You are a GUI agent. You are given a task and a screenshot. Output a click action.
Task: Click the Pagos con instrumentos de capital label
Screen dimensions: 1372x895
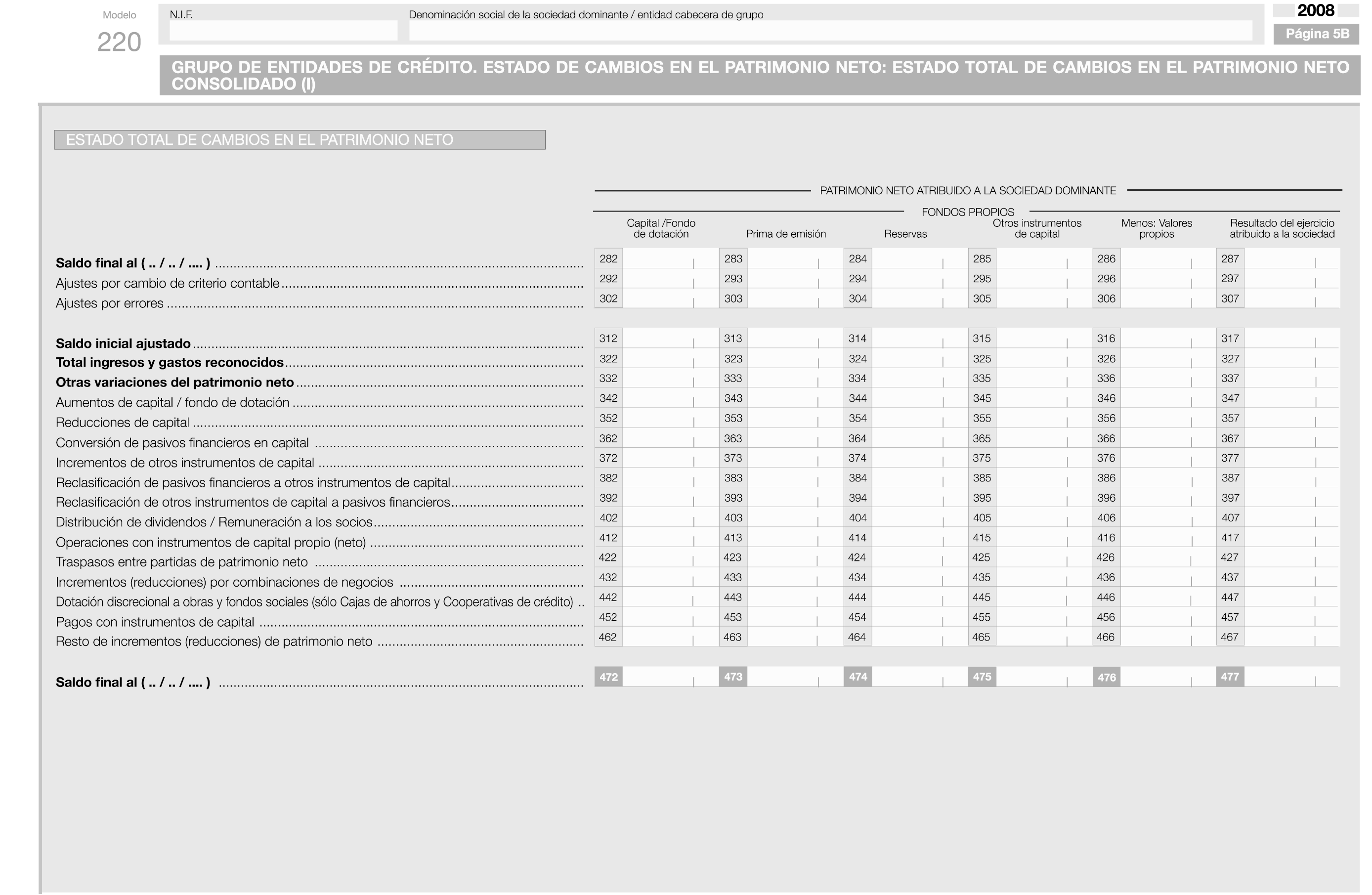155,622
